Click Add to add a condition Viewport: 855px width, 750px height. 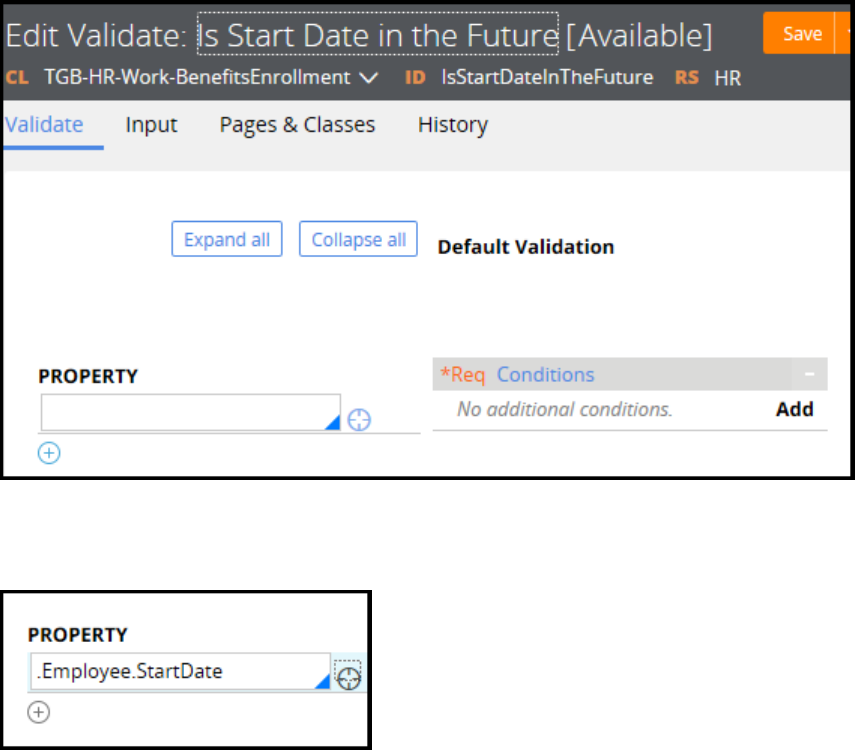(x=795, y=409)
